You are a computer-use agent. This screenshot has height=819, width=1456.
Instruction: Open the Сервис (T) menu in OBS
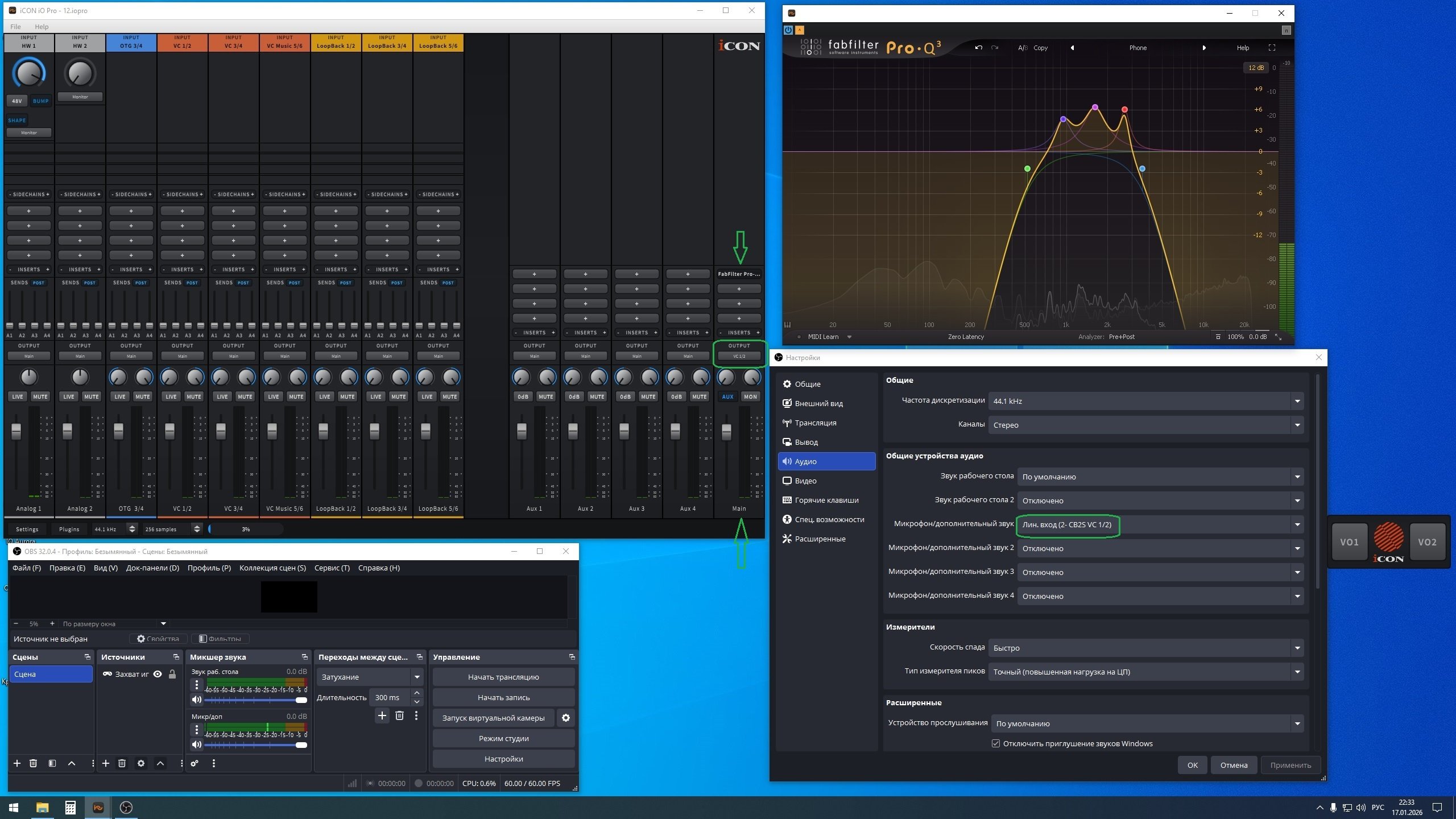click(x=332, y=568)
